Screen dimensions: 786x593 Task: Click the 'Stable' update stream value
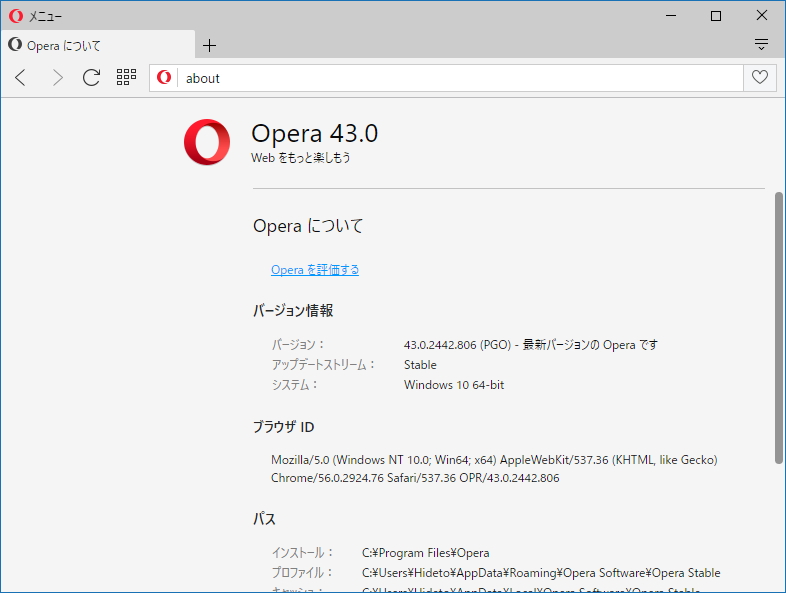tap(420, 365)
